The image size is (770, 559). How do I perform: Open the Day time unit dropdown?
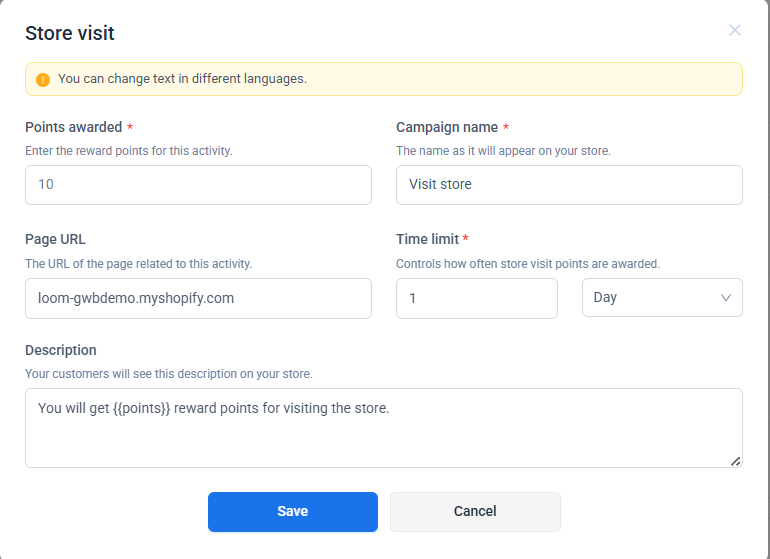(x=661, y=298)
